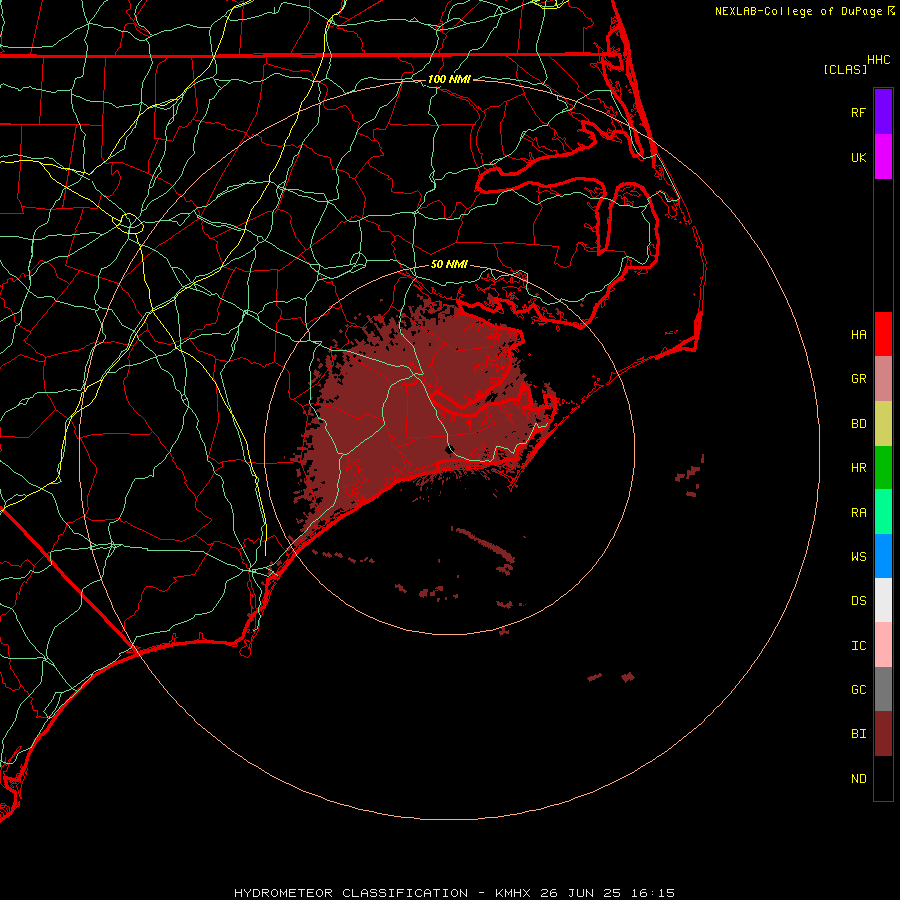This screenshot has height=900, width=900.
Task: Click the HA red legend swatch
Action: coord(883,334)
